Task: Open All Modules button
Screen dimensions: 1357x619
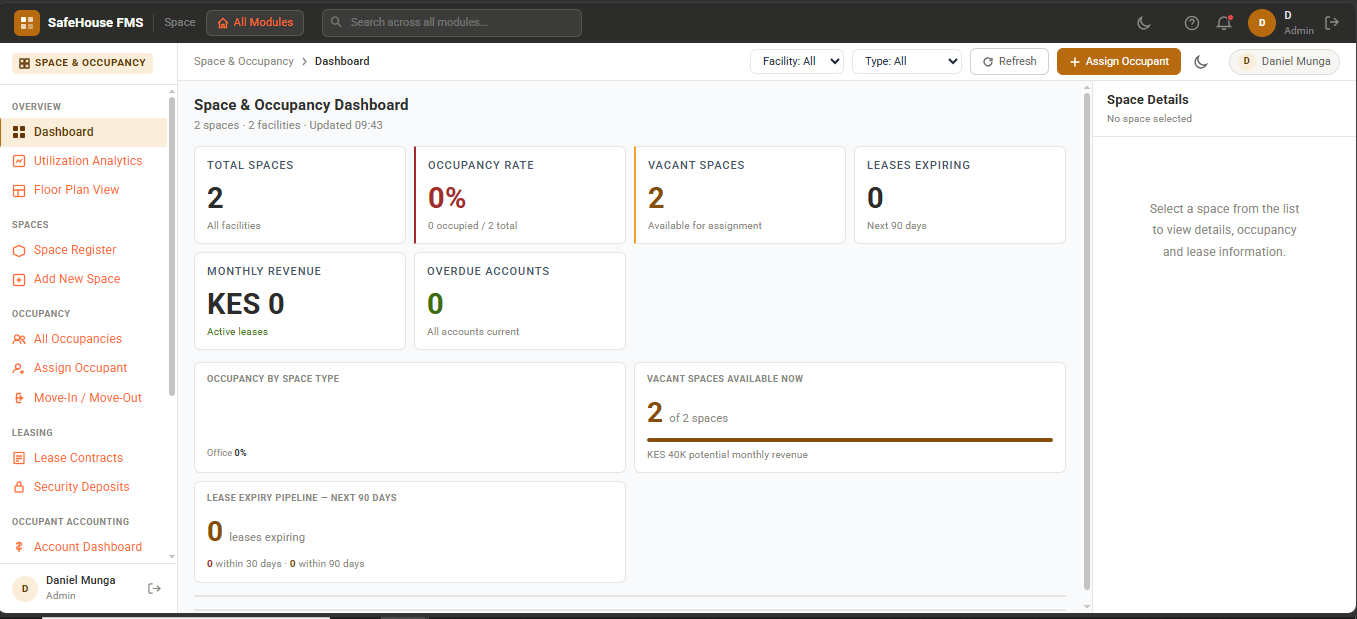Action: tap(255, 22)
